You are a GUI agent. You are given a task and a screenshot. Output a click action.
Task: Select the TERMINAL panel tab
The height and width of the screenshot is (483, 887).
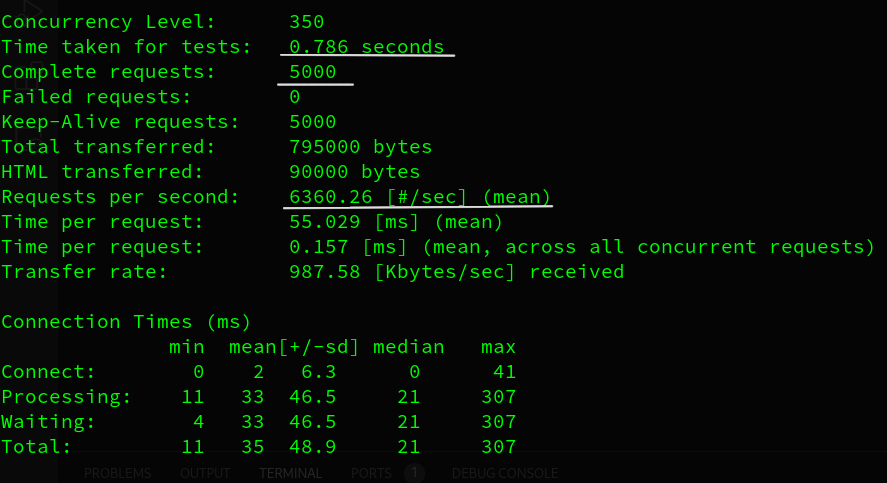[x=290, y=473]
